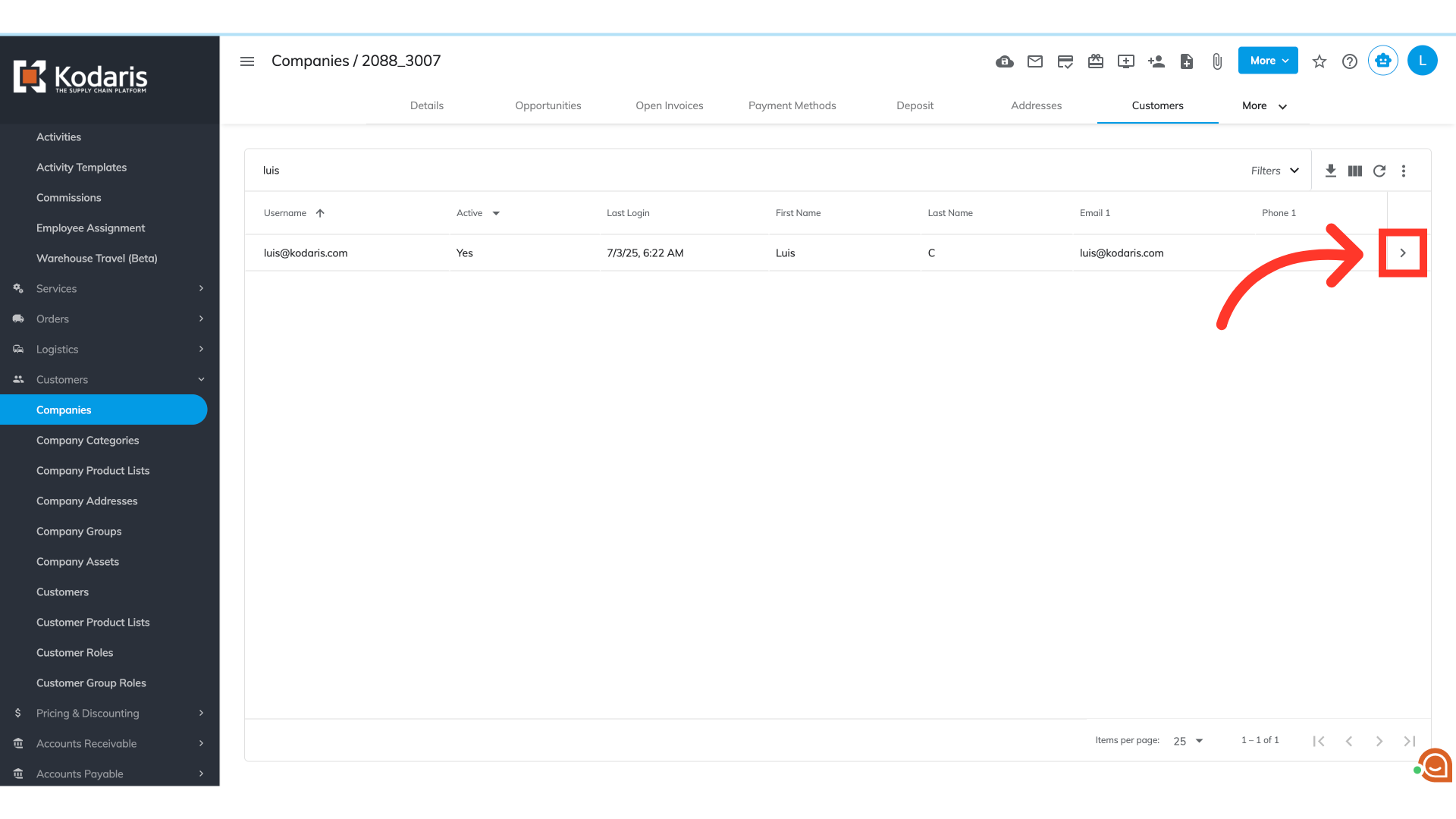Click the gift card icon

pyautogui.click(x=1096, y=61)
